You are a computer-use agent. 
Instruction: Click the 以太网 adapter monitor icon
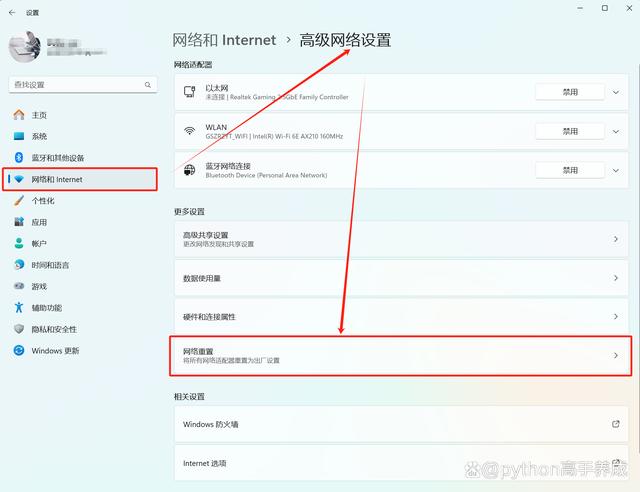click(x=189, y=92)
